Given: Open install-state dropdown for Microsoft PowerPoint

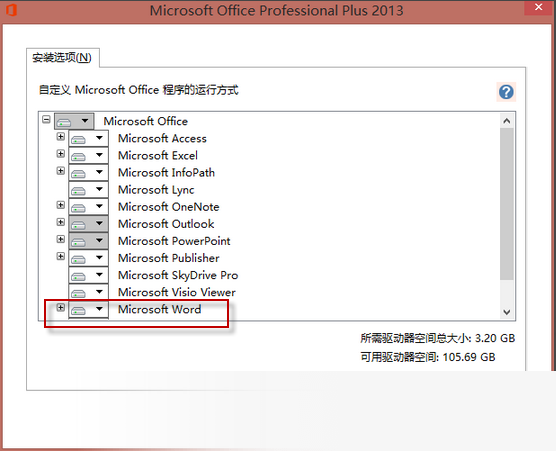Looking at the screenshot, I should click(88, 241).
